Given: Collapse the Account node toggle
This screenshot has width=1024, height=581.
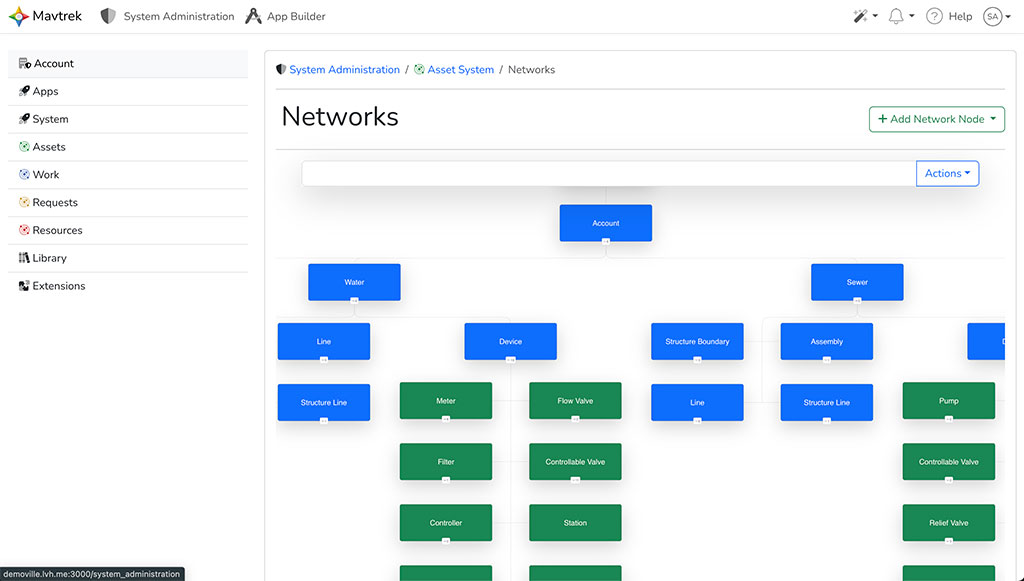Looking at the screenshot, I should 606,241.
